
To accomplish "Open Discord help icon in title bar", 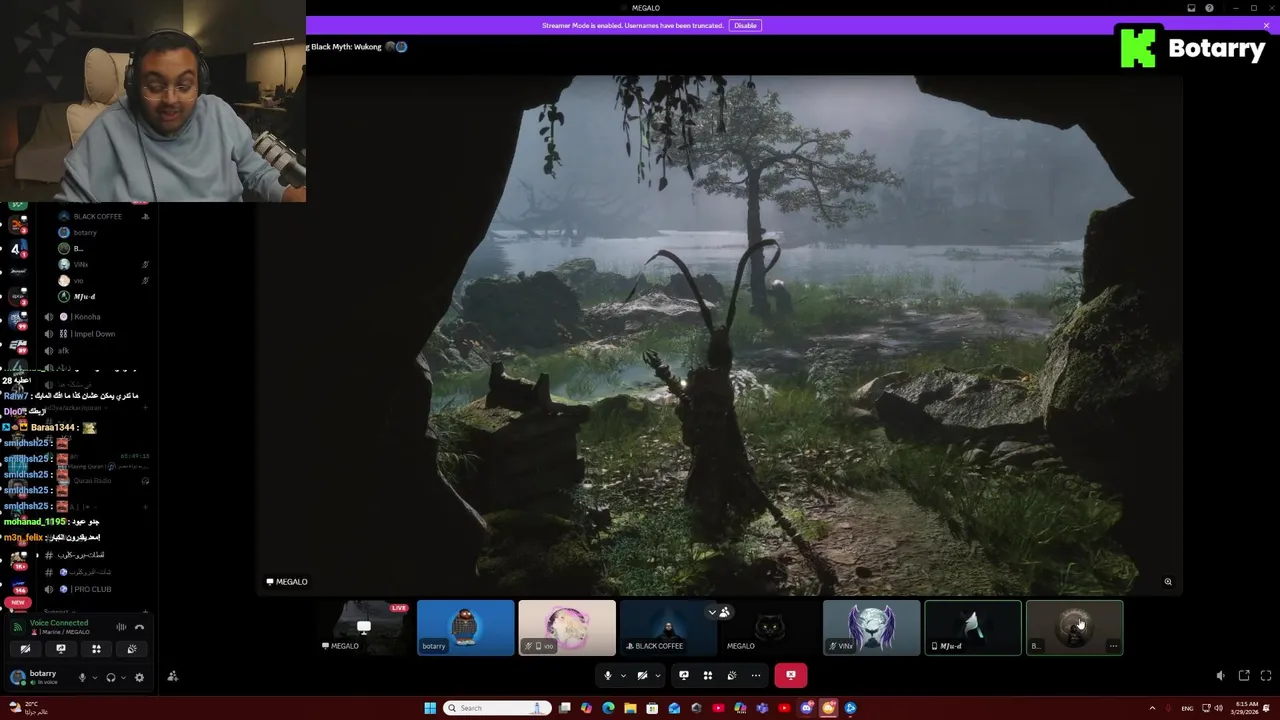I will coord(1209,8).
